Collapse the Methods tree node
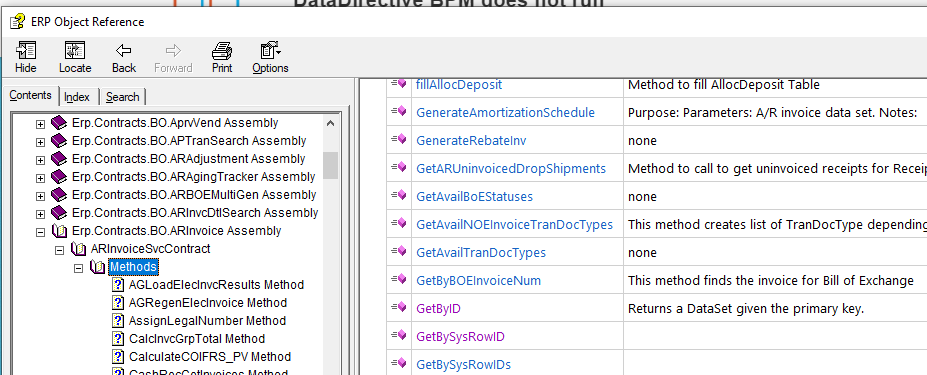 tap(78, 268)
